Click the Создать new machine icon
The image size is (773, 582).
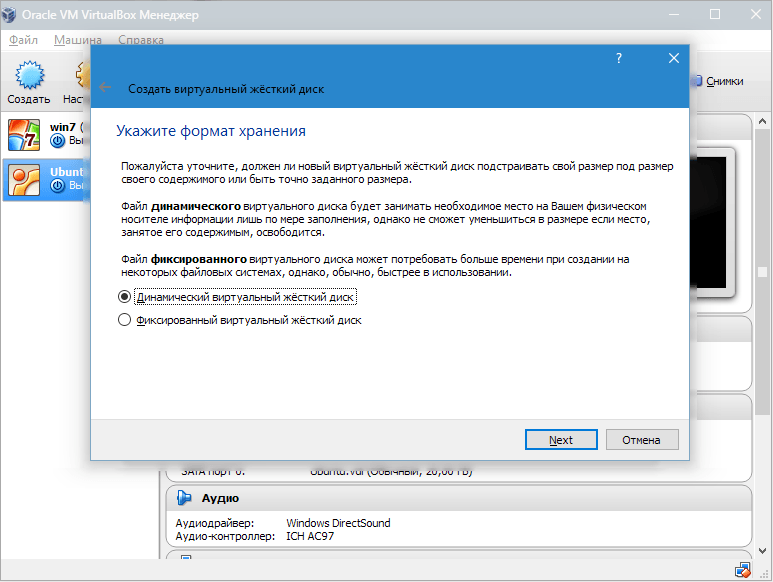28,76
